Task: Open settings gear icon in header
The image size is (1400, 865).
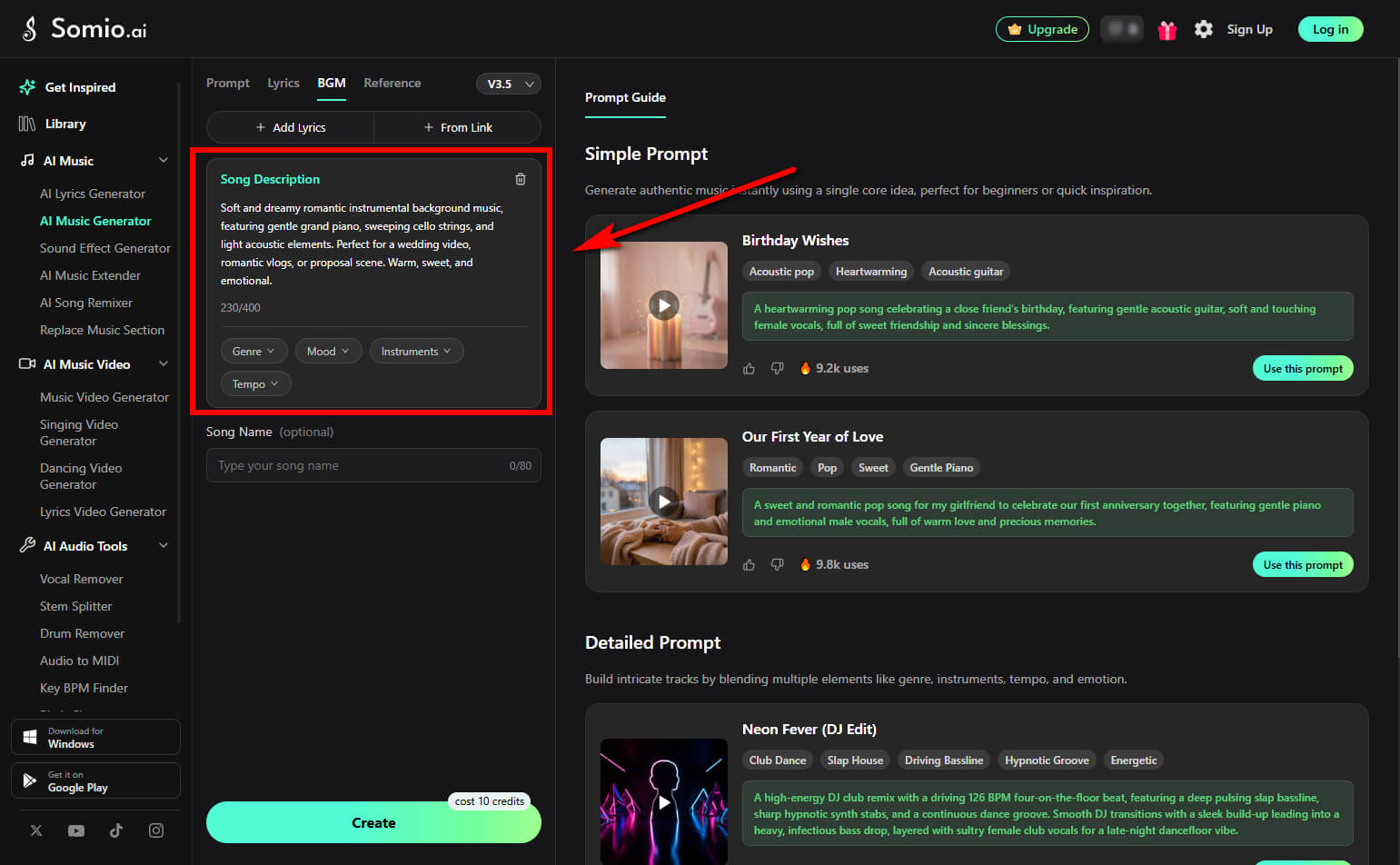Action: 1204,29
